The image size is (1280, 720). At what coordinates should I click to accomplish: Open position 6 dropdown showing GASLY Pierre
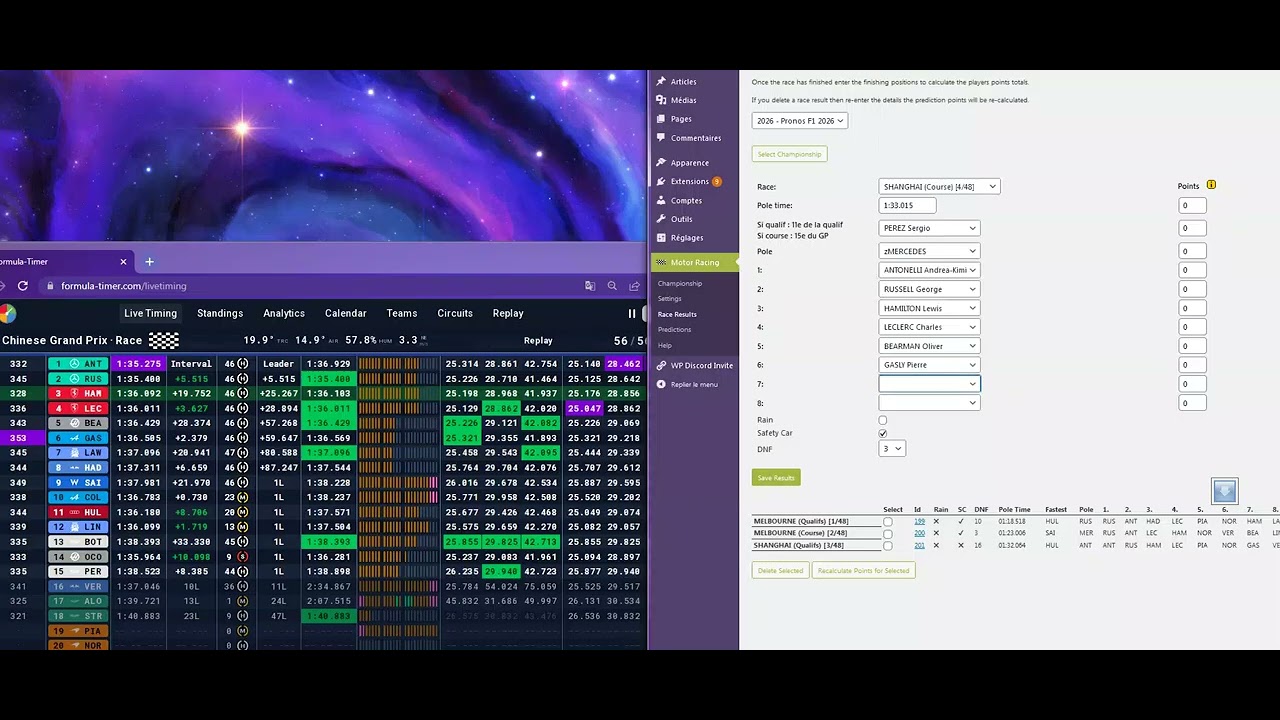929,365
